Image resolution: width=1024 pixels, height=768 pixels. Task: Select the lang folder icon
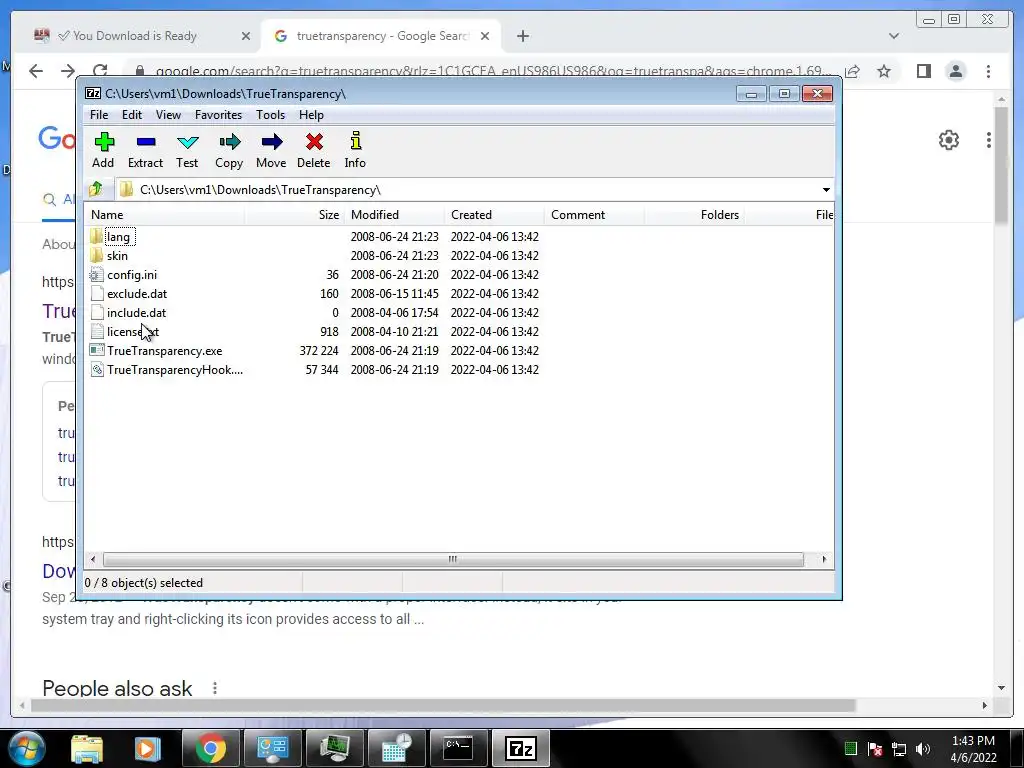(x=97, y=236)
